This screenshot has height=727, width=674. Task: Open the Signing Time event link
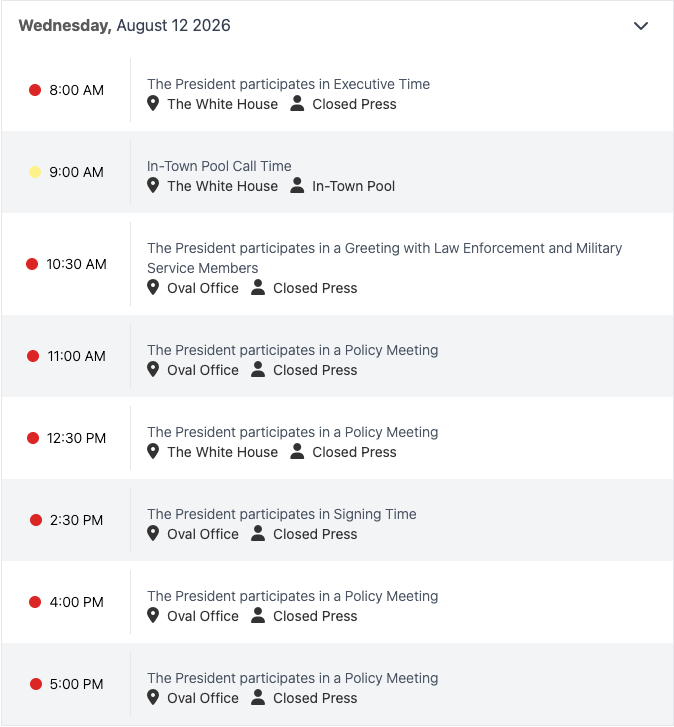pyautogui.click(x=282, y=514)
